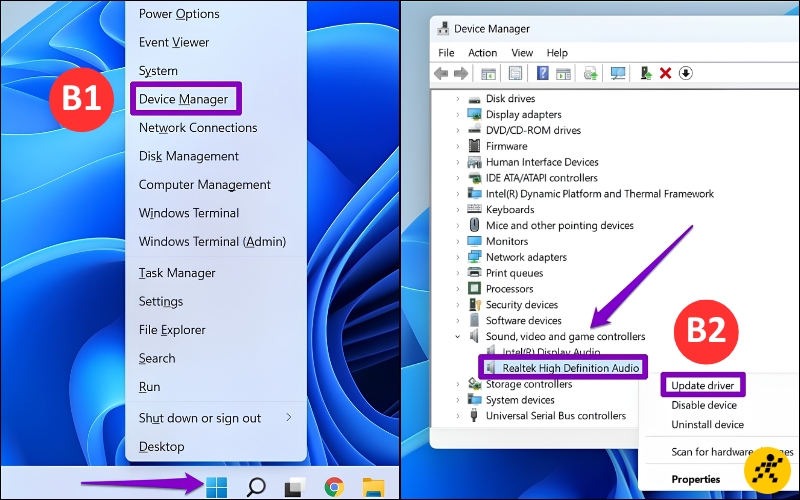The height and width of the screenshot is (500, 800).
Task: Open Task View icon on taskbar
Action: click(x=295, y=487)
